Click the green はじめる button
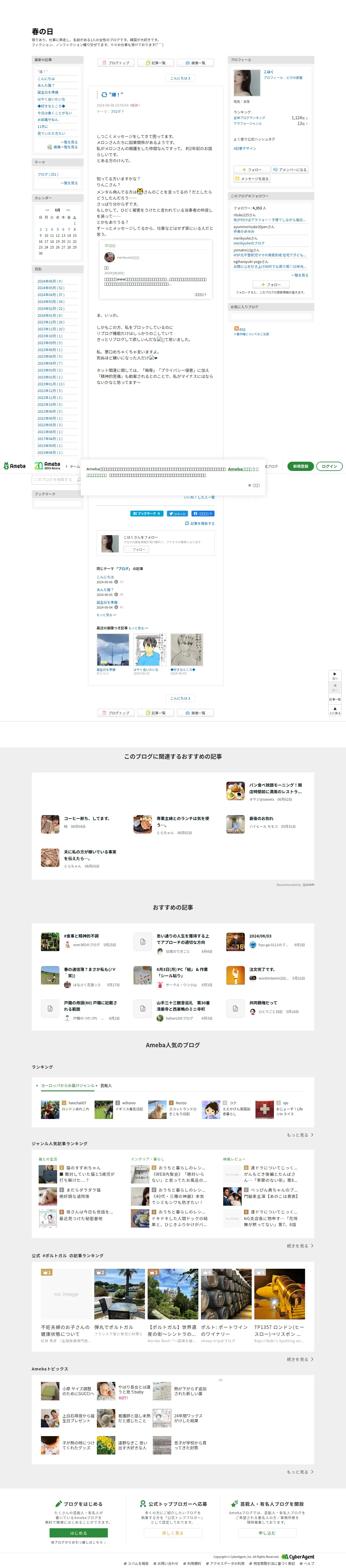 [79, 1533]
